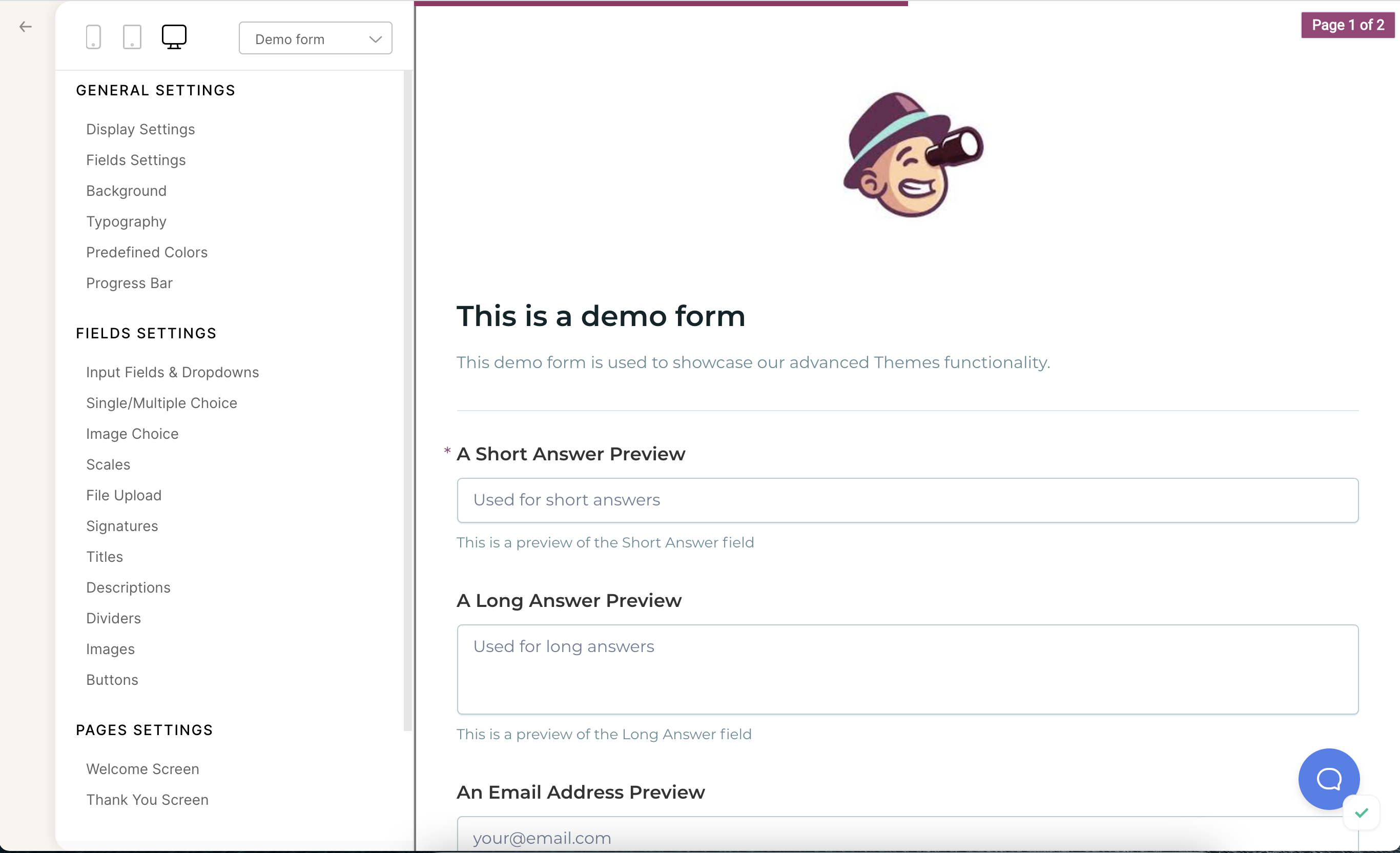Switch to mobile phone preview
The width and height of the screenshot is (1400, 853).
pyautogui.click(x=93, y=37)
